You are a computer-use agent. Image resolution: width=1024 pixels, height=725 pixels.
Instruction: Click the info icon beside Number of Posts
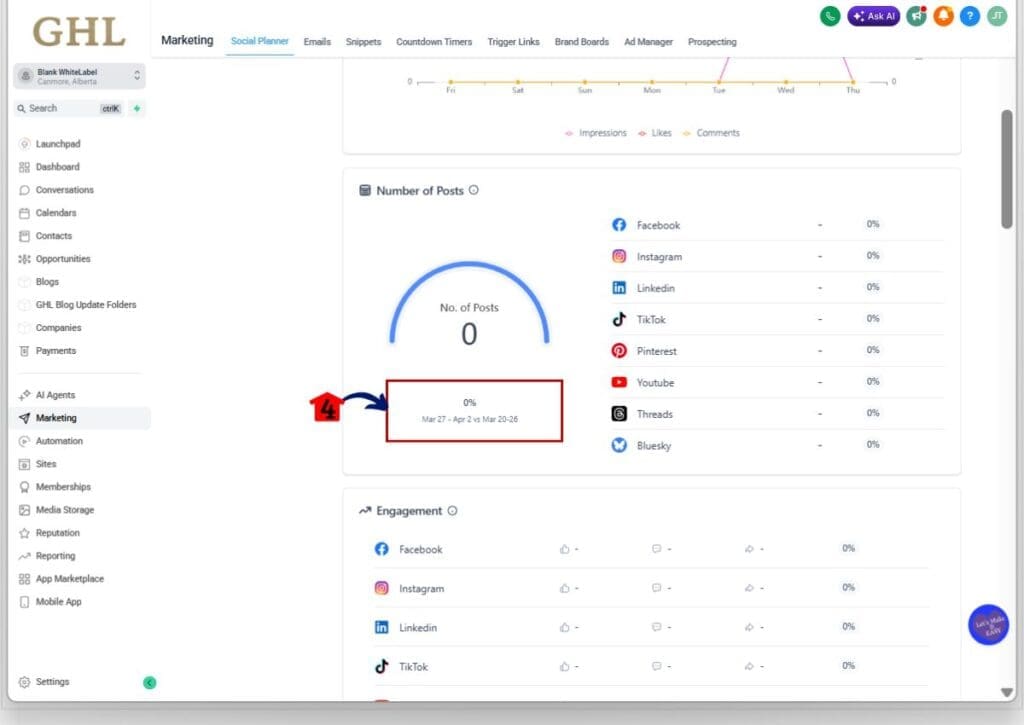474,190
